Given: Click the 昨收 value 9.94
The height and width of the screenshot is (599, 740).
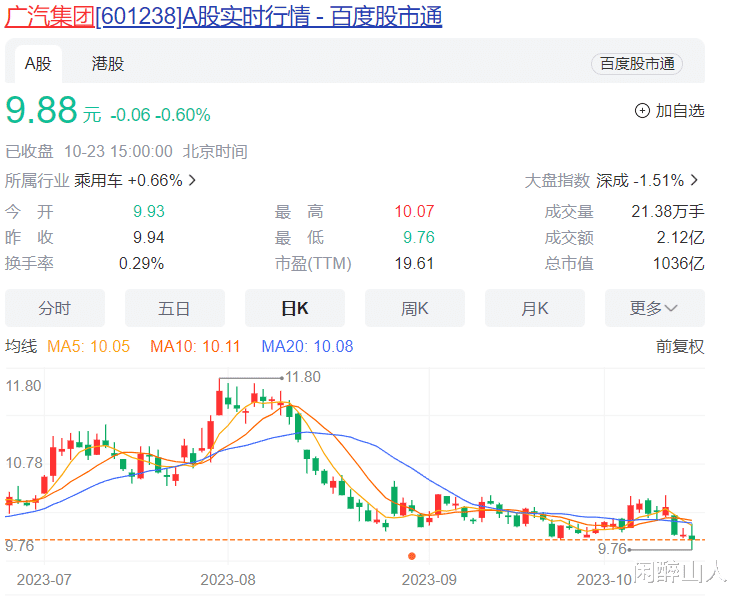Looking at the screenshot, I should coord(149,237).
